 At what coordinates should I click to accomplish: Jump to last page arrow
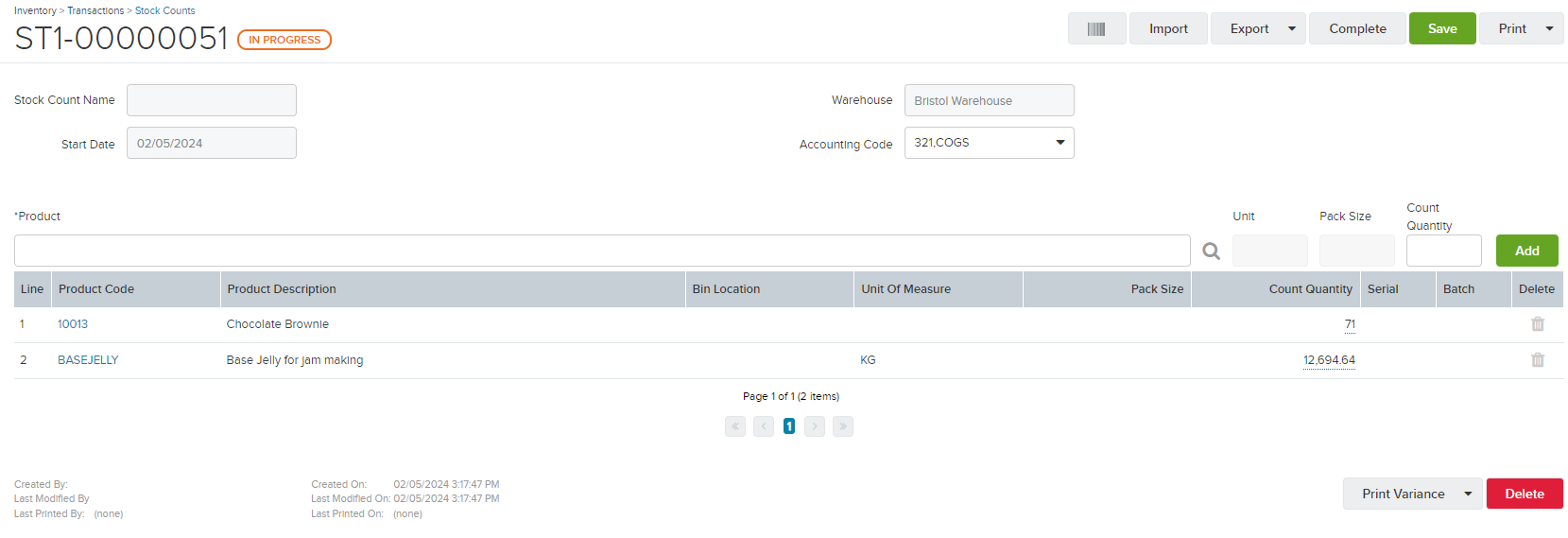pos(843,426)
